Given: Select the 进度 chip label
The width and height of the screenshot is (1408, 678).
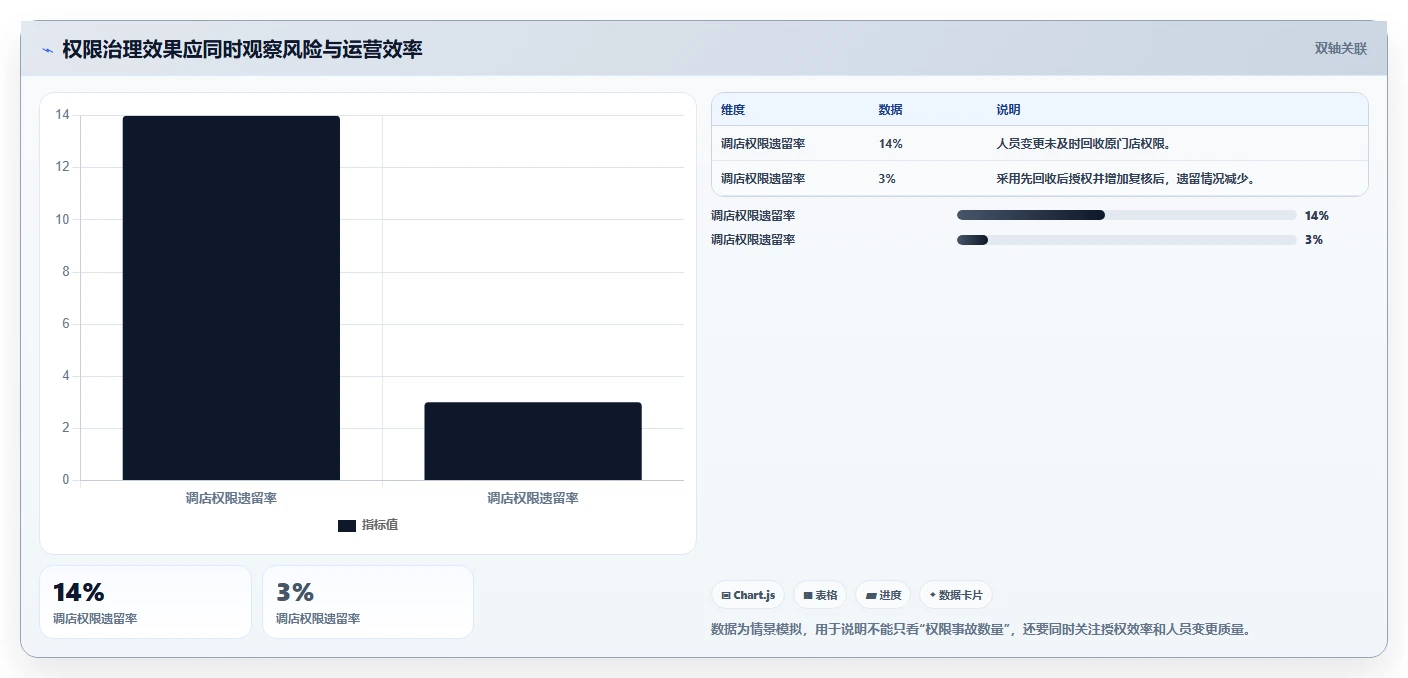Looking at the screenshot, I should (x=890, y=595).
